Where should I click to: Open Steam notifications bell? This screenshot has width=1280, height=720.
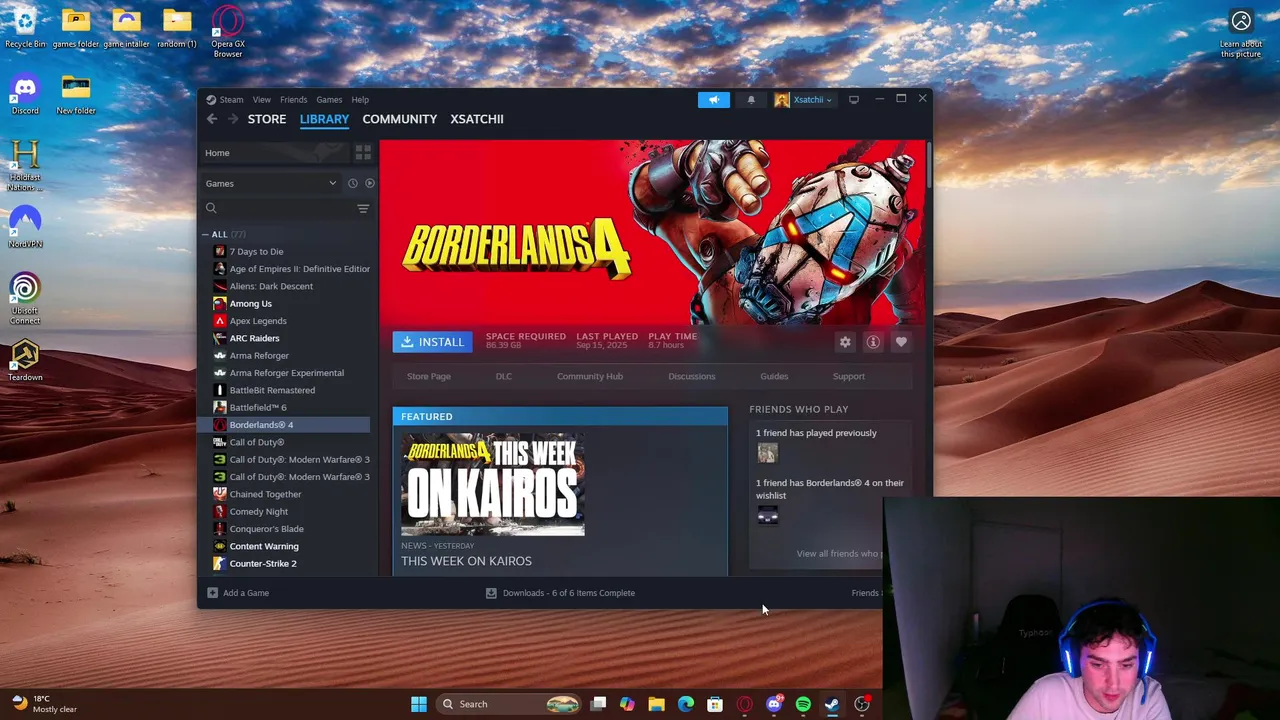[751, 99]
